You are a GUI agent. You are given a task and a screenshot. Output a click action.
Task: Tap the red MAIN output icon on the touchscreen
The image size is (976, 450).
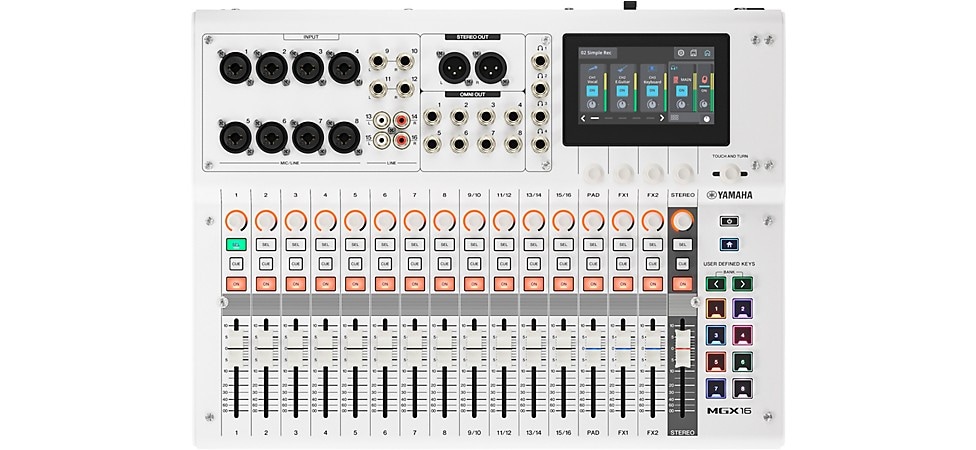pyautogui.click(x=676, y=80)
